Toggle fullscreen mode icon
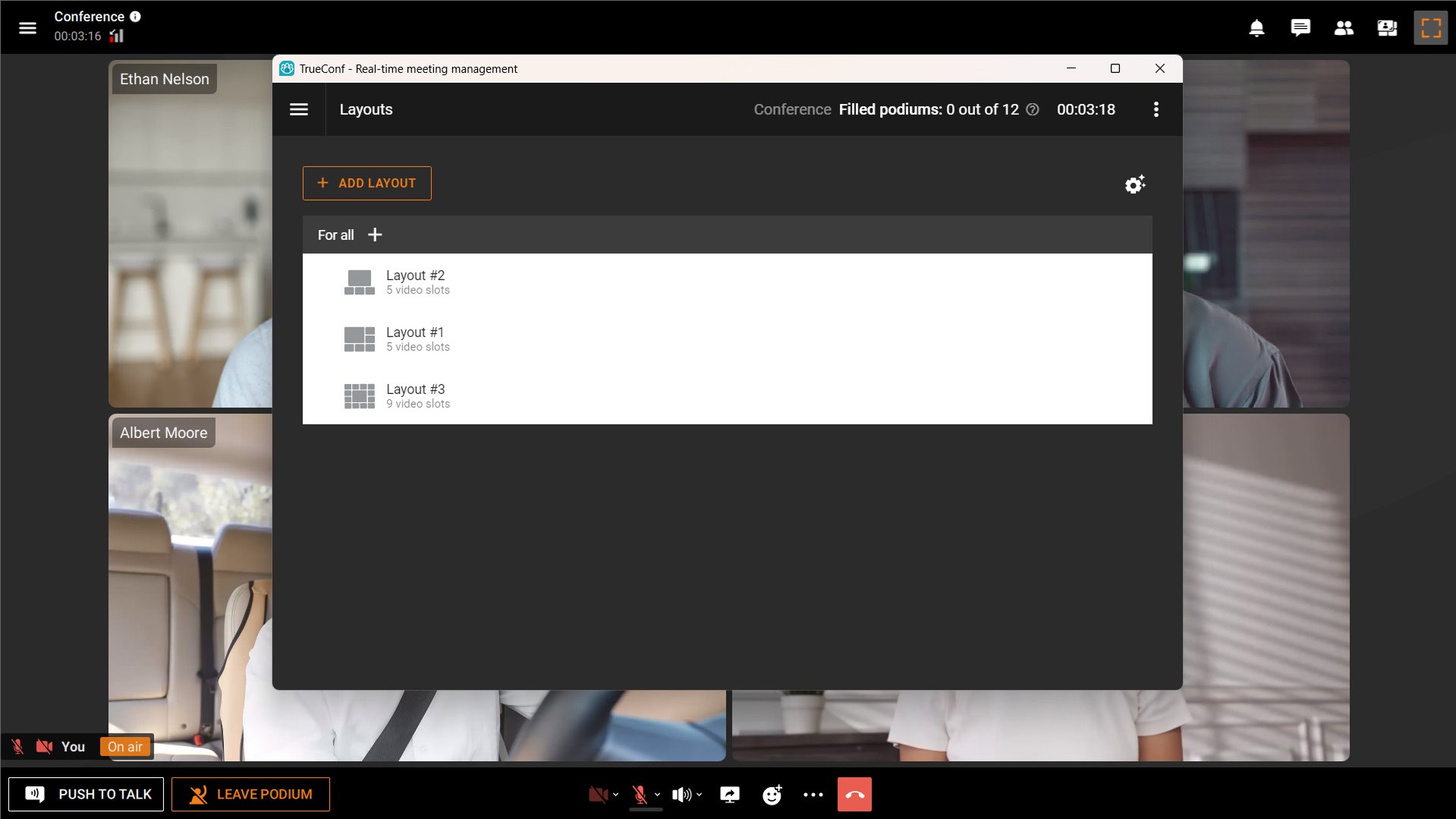This screenshot has height=819, width=1456. point(1430,28)
